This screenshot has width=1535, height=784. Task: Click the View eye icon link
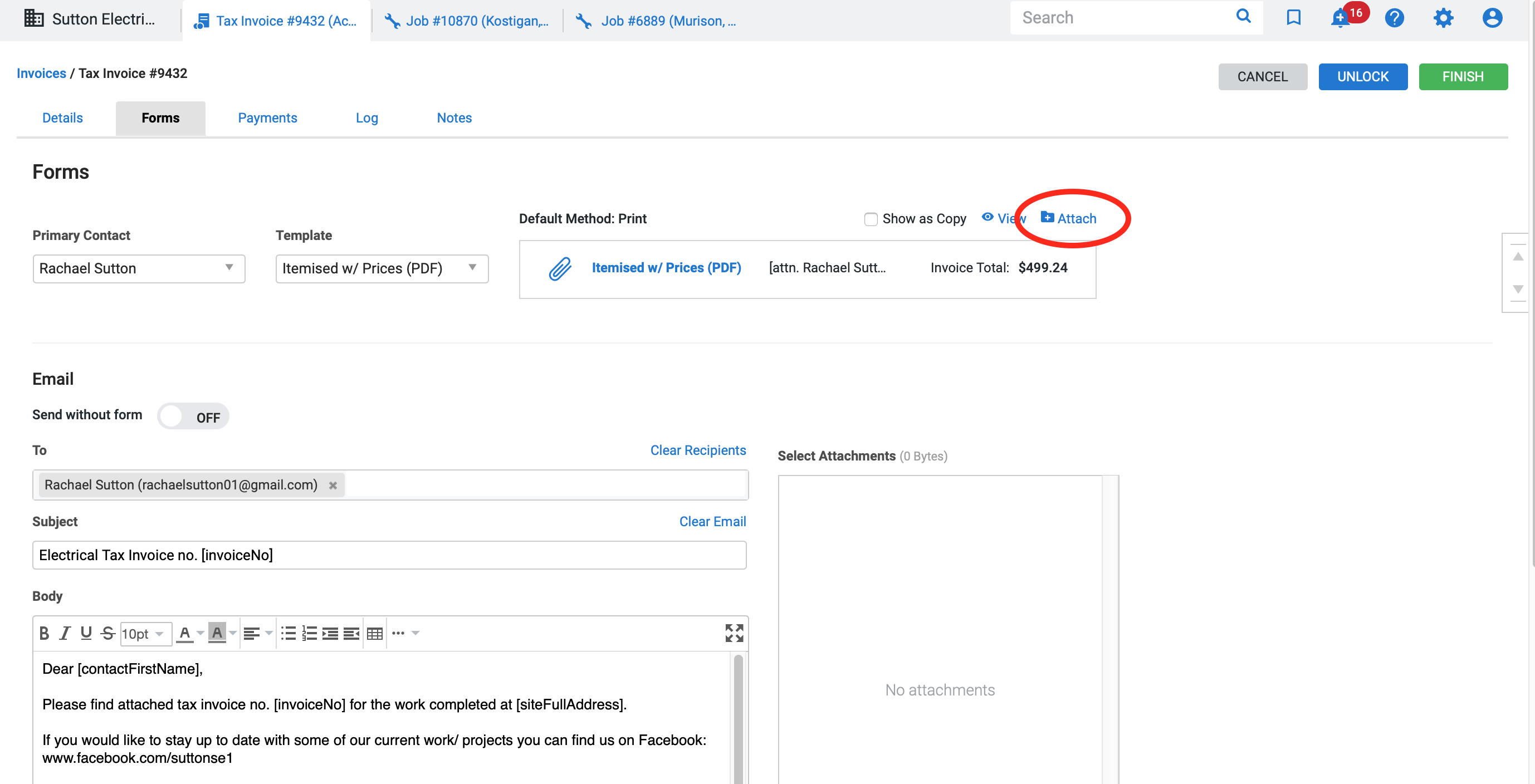tap(1004, 219)
